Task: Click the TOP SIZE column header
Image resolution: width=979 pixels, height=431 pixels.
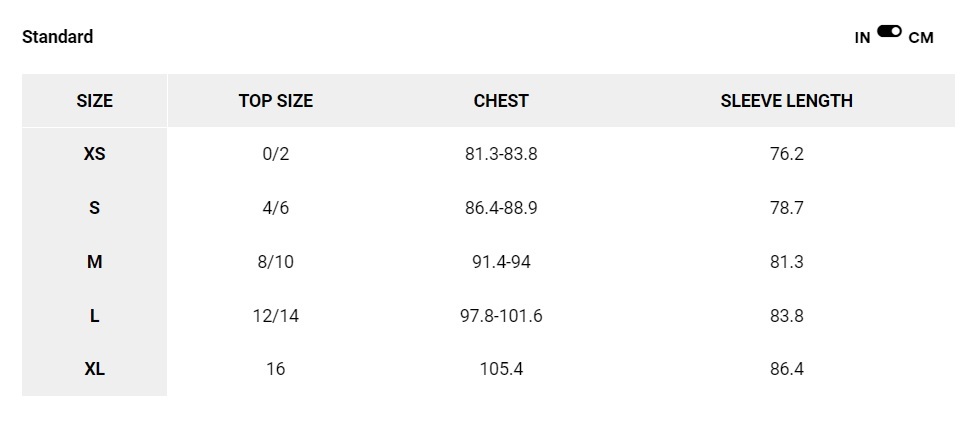Action: (x=276, y=101)
